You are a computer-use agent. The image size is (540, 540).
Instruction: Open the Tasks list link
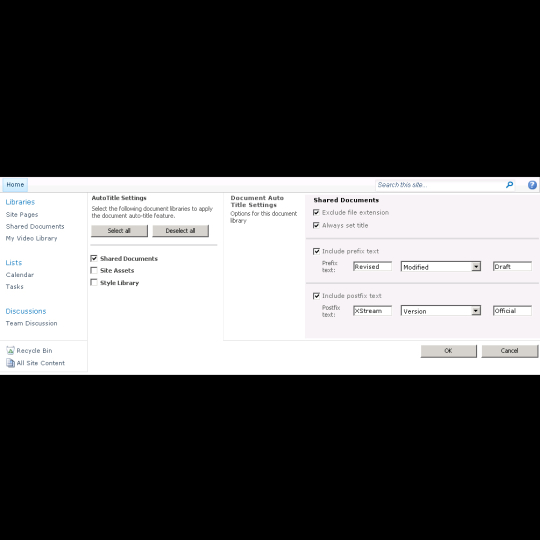(14, 287)
